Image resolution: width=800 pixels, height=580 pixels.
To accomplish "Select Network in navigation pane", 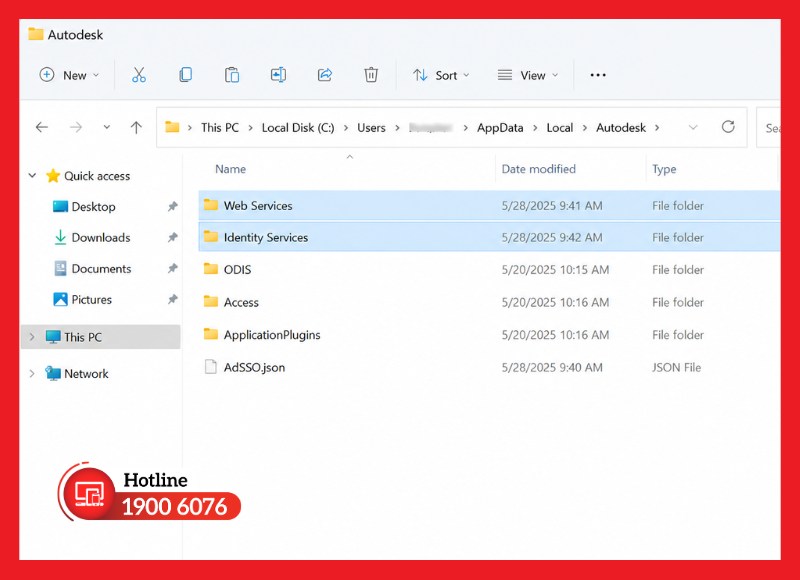I will tap(86, 373).
